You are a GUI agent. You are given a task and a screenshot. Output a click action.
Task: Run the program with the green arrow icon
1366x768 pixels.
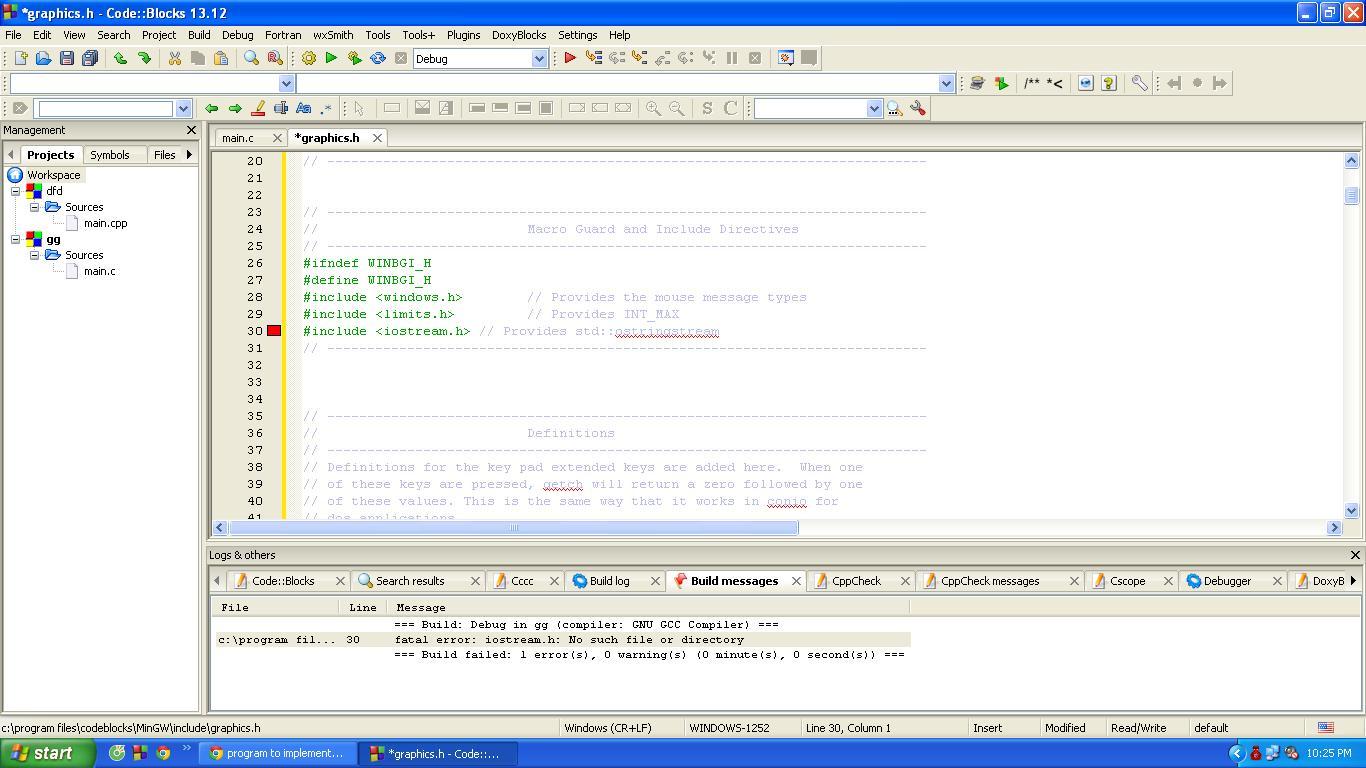pyautogui.click(x=331, y=58)
